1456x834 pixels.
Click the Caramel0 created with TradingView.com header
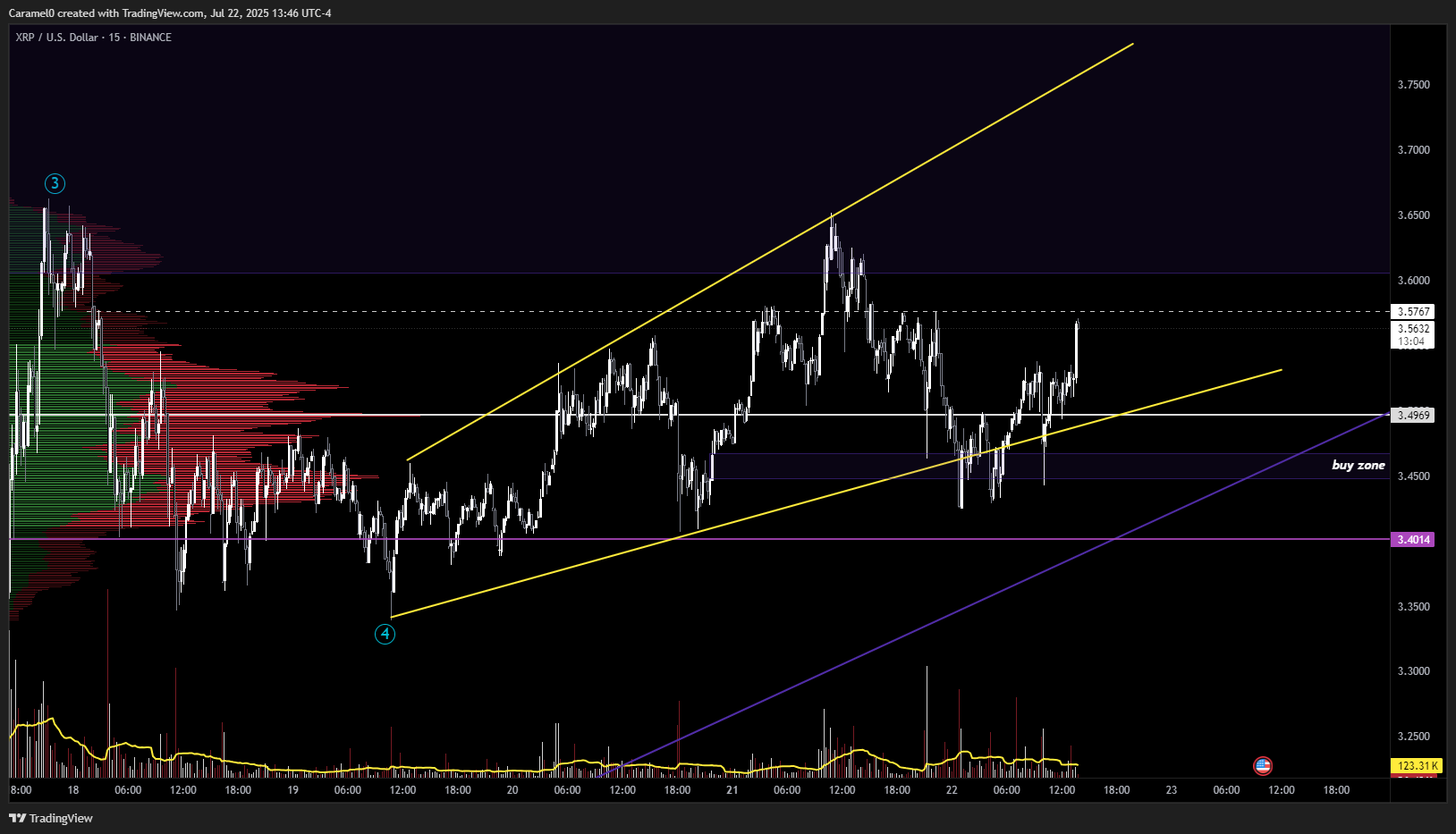point(170,13)
